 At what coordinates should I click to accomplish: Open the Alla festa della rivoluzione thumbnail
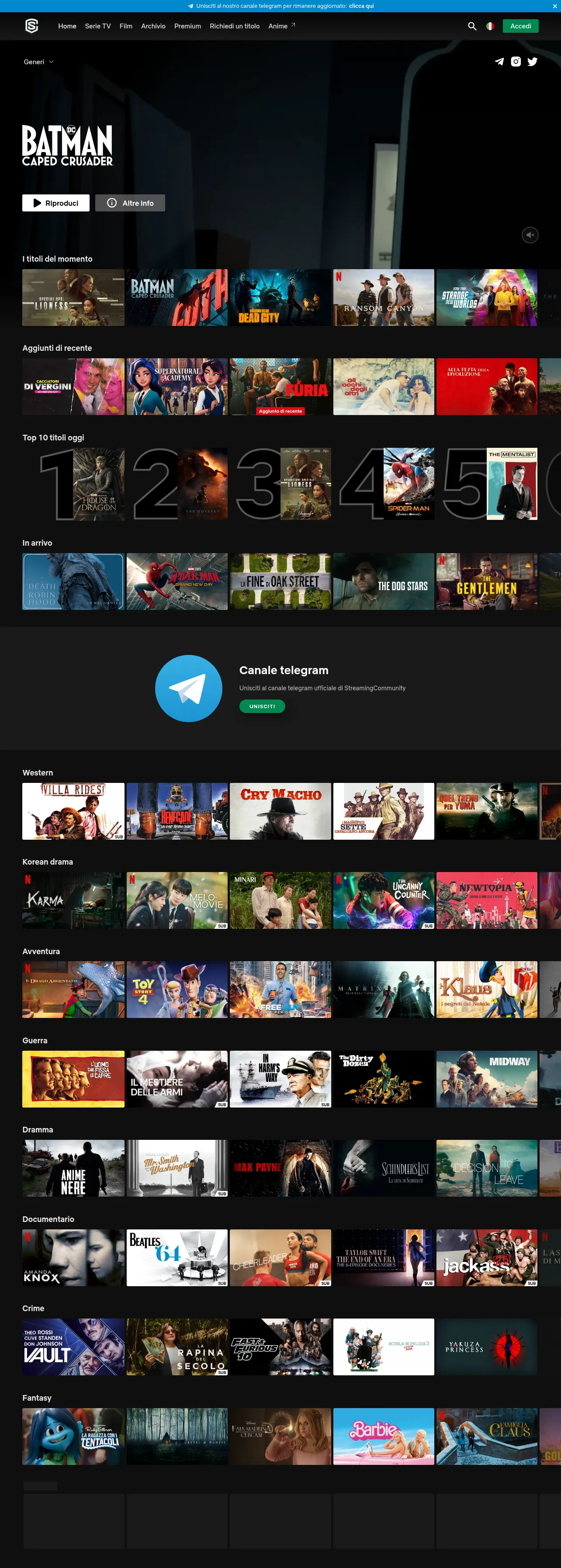point(487,387)
